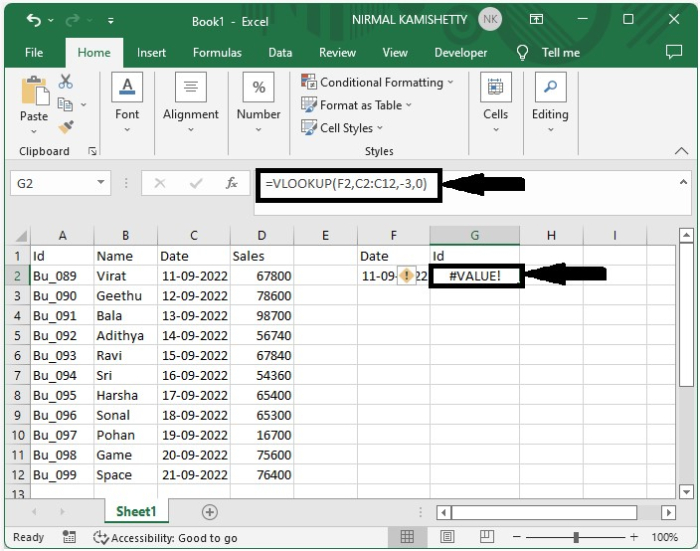700x551 pixels.
Task: Open the Name Box dropdown arrow
Action: pos(101,184)
